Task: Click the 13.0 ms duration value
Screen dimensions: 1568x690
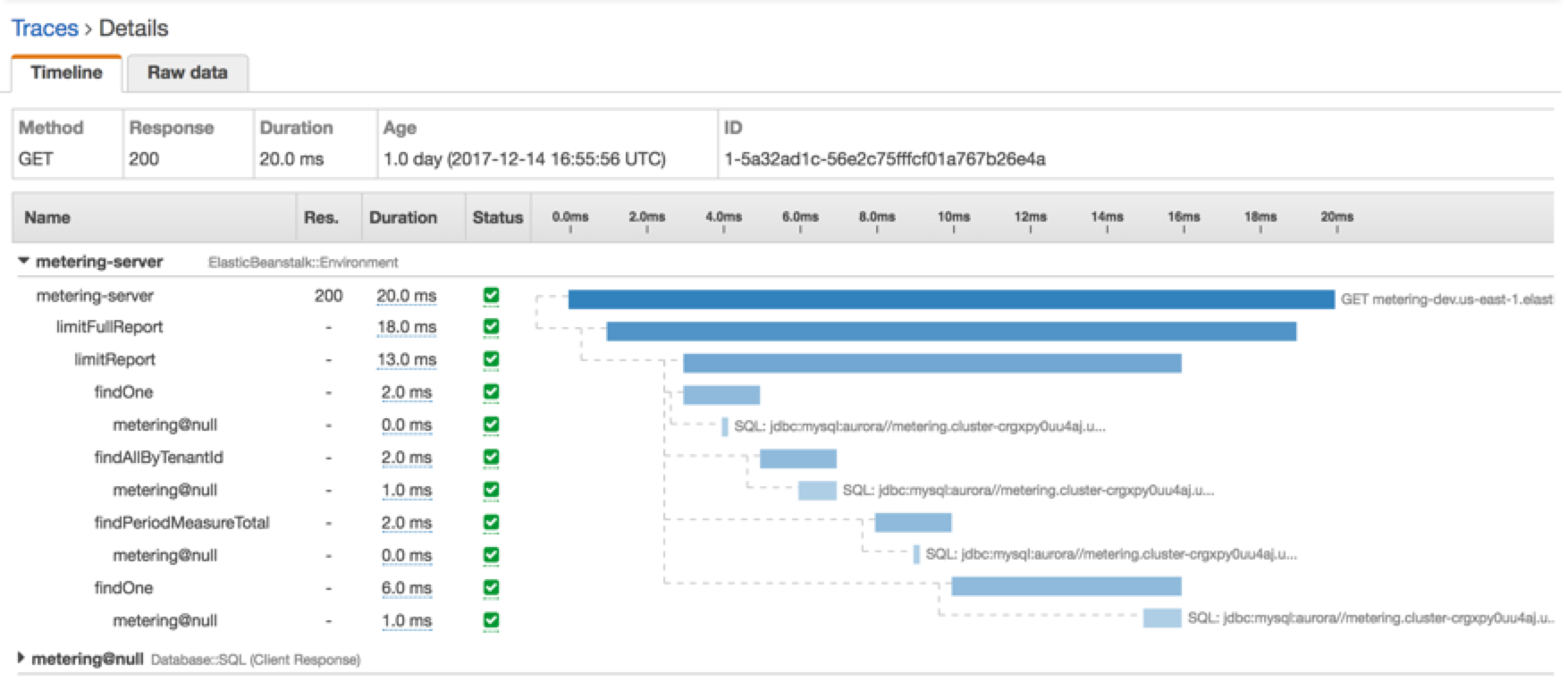Action: coord(407,359)
